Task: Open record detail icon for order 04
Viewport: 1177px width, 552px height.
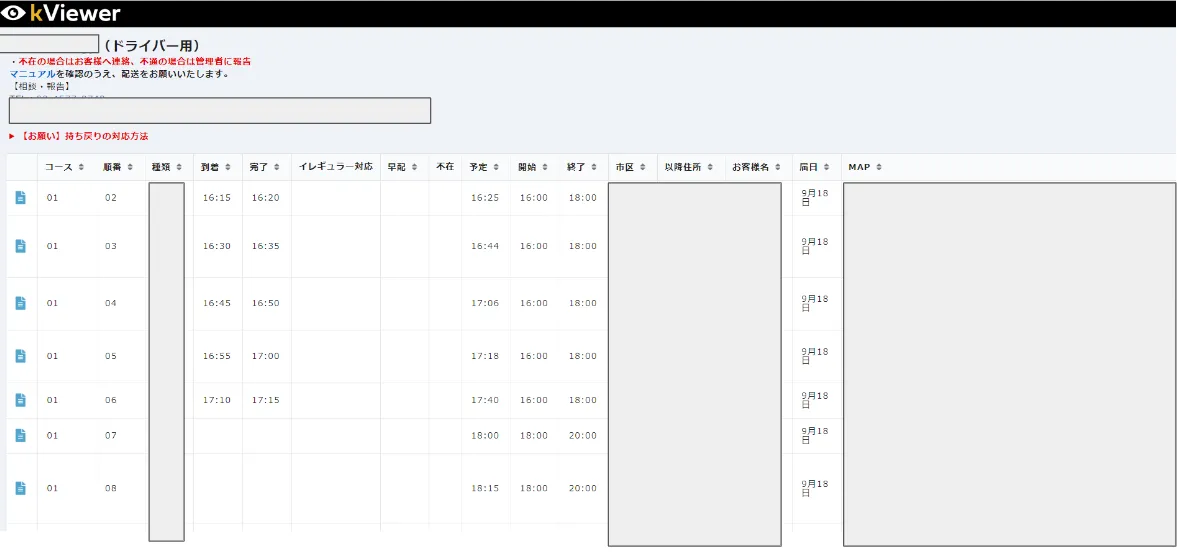Action: 21,303
